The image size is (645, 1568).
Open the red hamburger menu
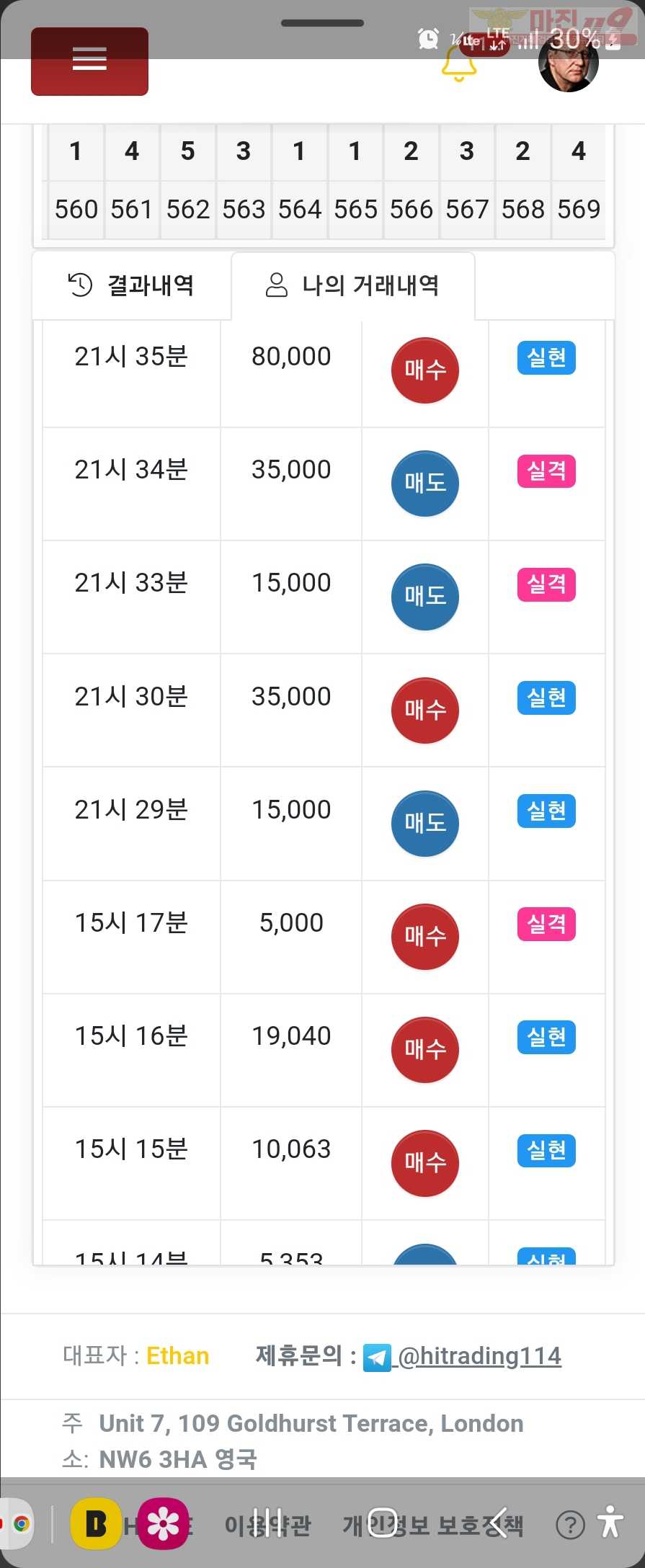(89, 61)
